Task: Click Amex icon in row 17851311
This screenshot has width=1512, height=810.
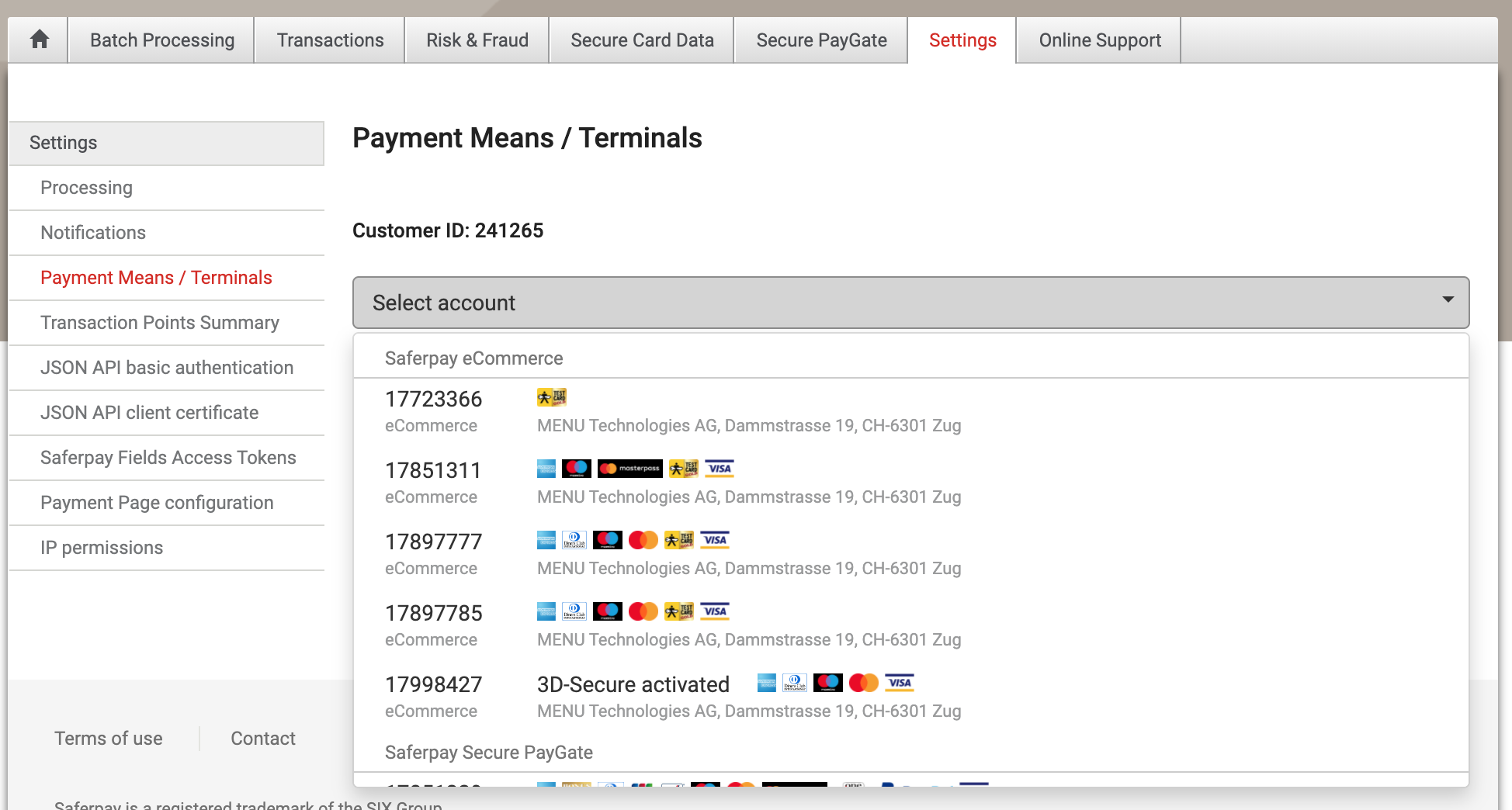Action: [x=546, y=469]
